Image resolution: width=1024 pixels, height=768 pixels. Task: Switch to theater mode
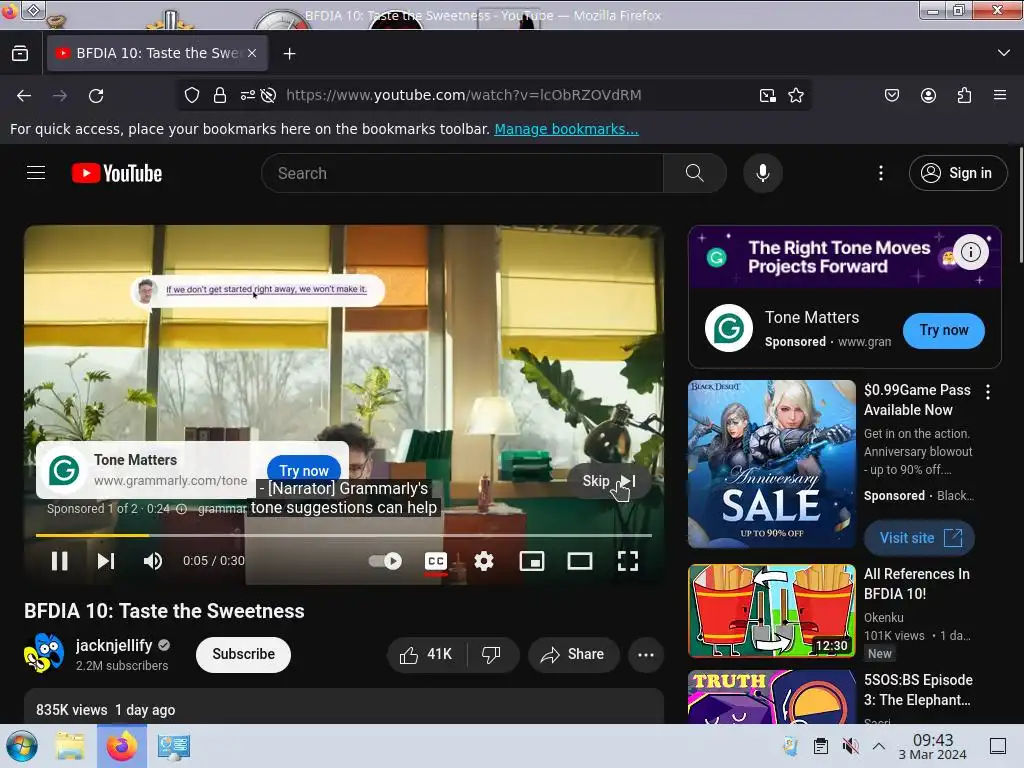pyautogui.click(x=580, y=561)
